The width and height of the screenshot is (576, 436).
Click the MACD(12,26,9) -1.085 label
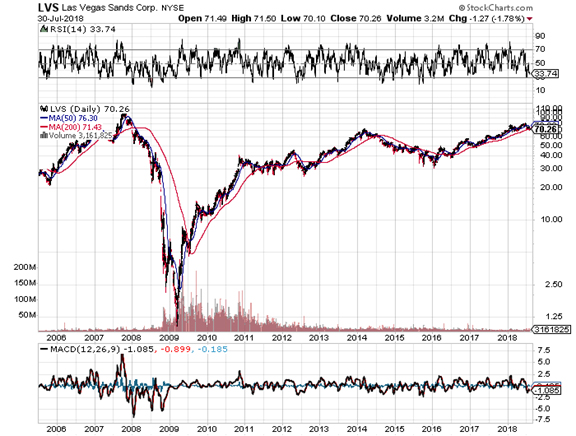101,349
